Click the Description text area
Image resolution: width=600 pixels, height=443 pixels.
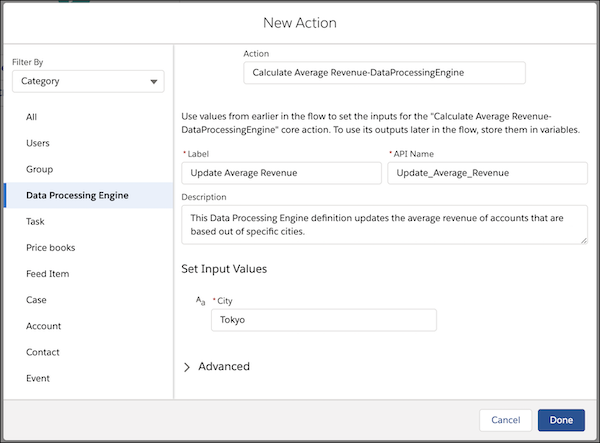click(384, 225)
